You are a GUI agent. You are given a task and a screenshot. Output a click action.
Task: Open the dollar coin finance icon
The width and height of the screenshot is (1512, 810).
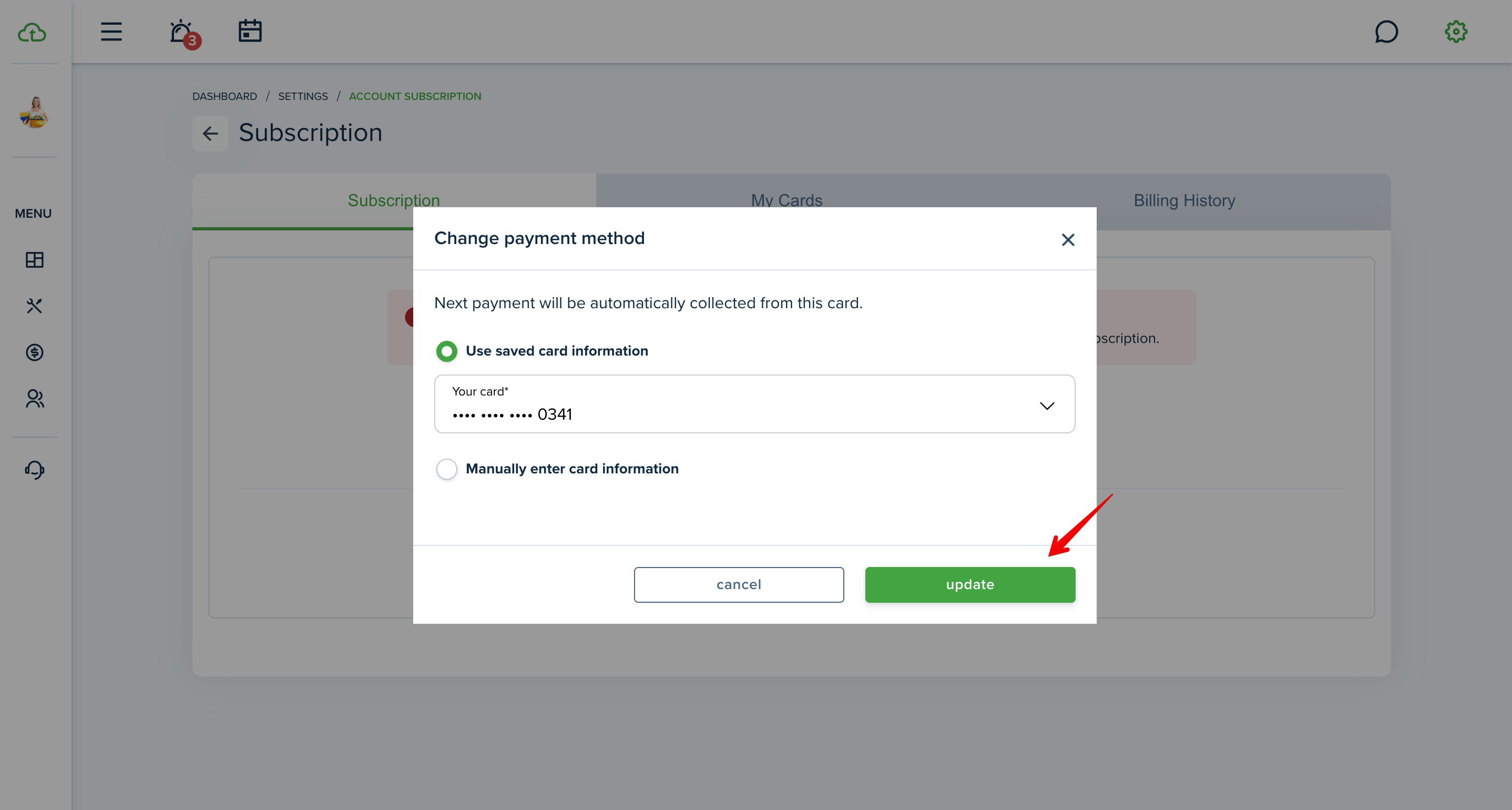(35, 352)
